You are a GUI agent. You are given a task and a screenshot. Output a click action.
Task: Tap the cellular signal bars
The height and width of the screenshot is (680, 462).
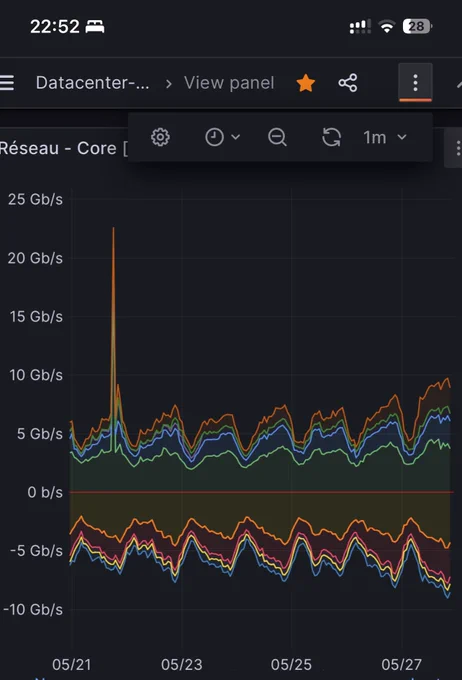coord(360,26)
